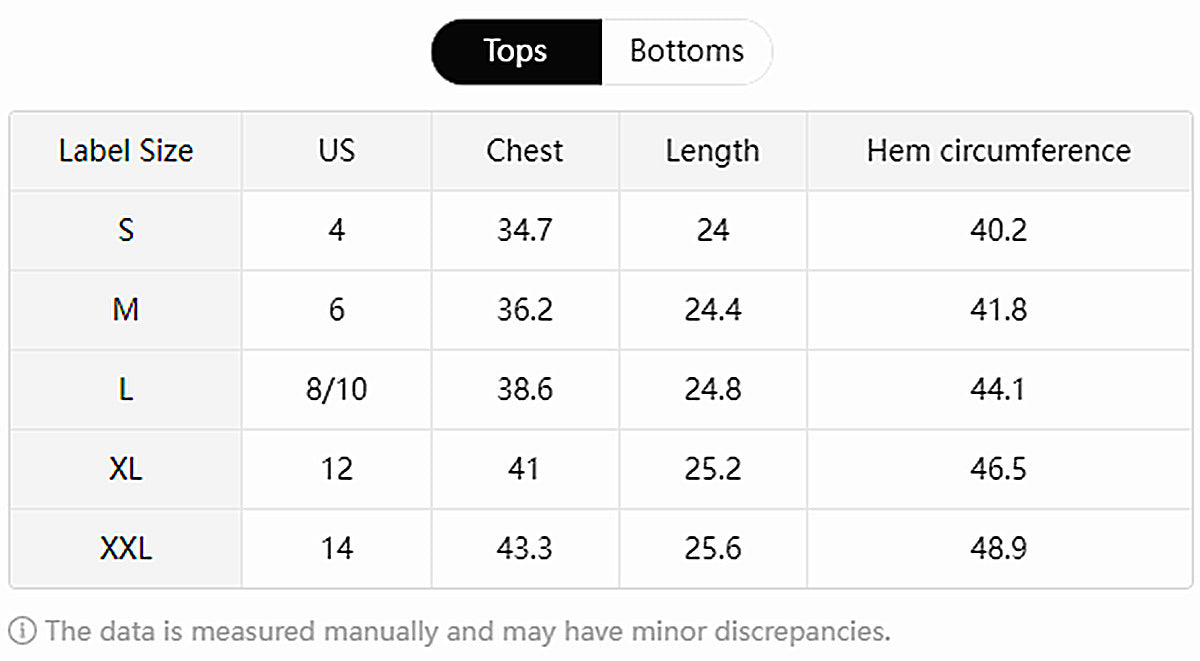Click the Chest column header

(524, 151)
